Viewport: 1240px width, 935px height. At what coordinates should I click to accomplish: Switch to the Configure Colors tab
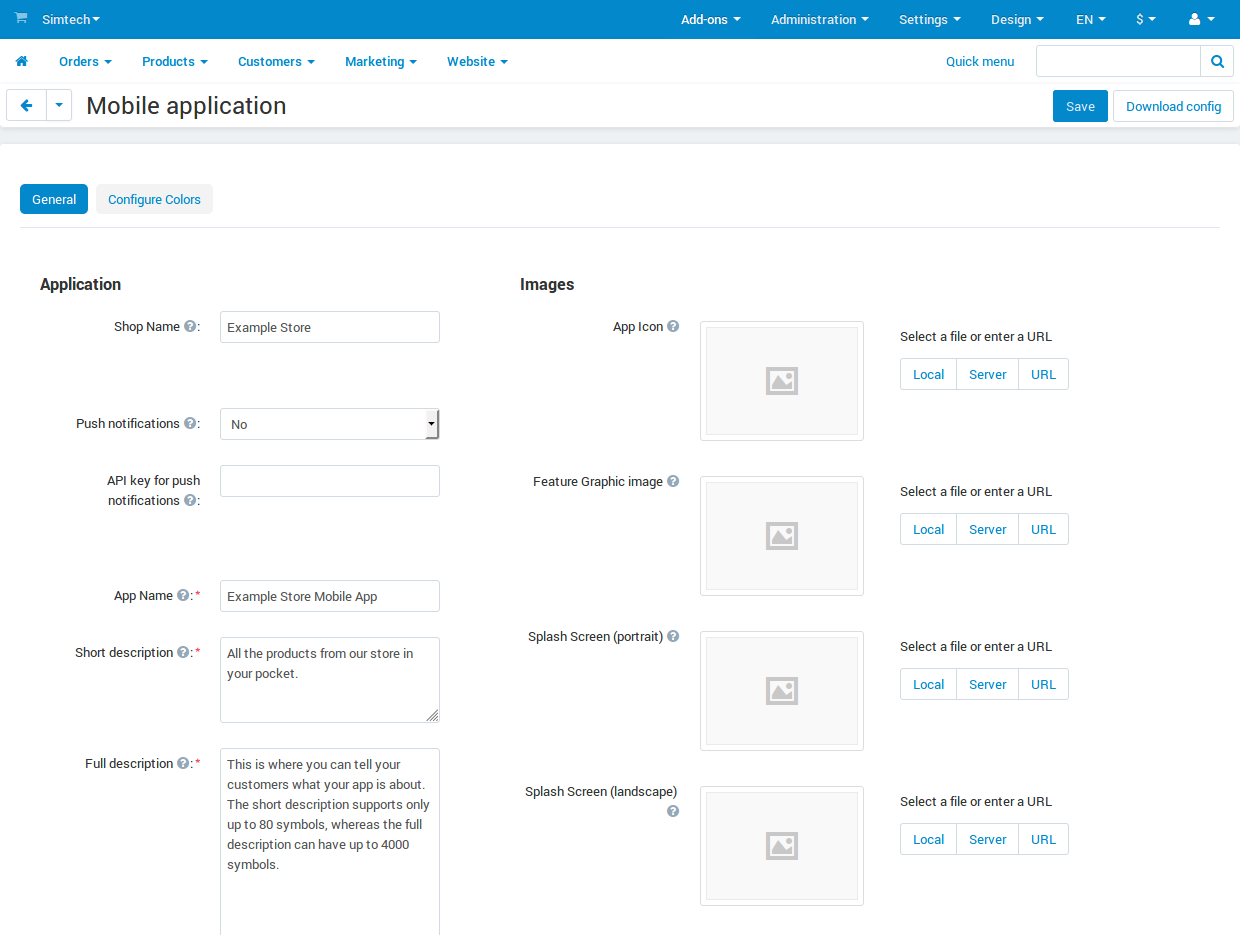[154, 199]
